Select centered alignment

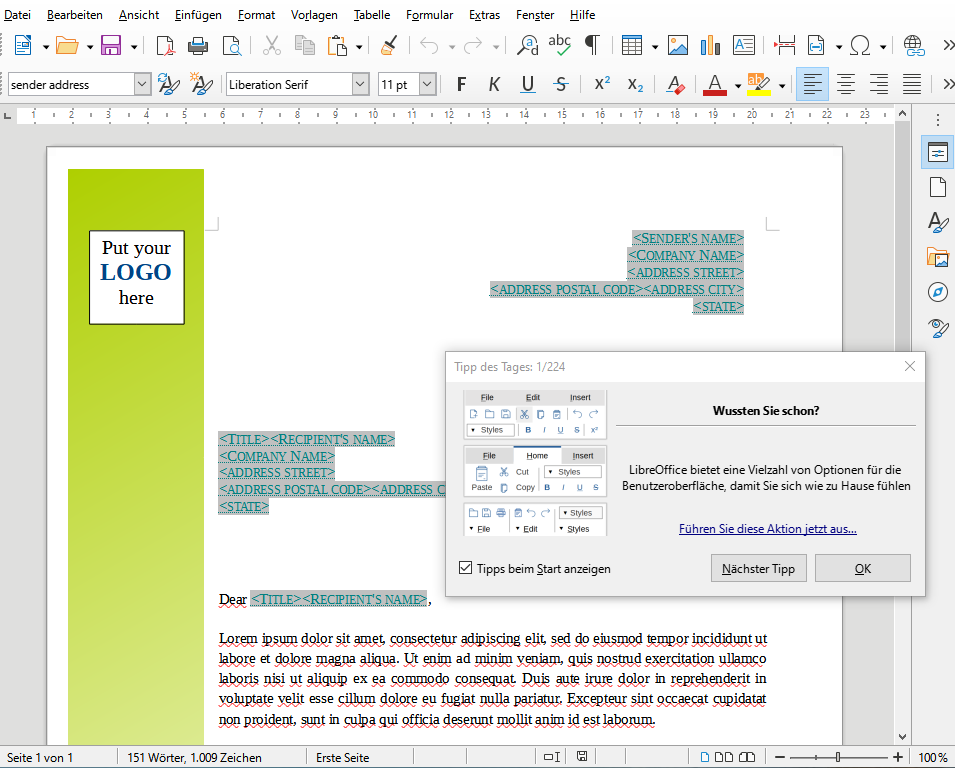point(845,85)
